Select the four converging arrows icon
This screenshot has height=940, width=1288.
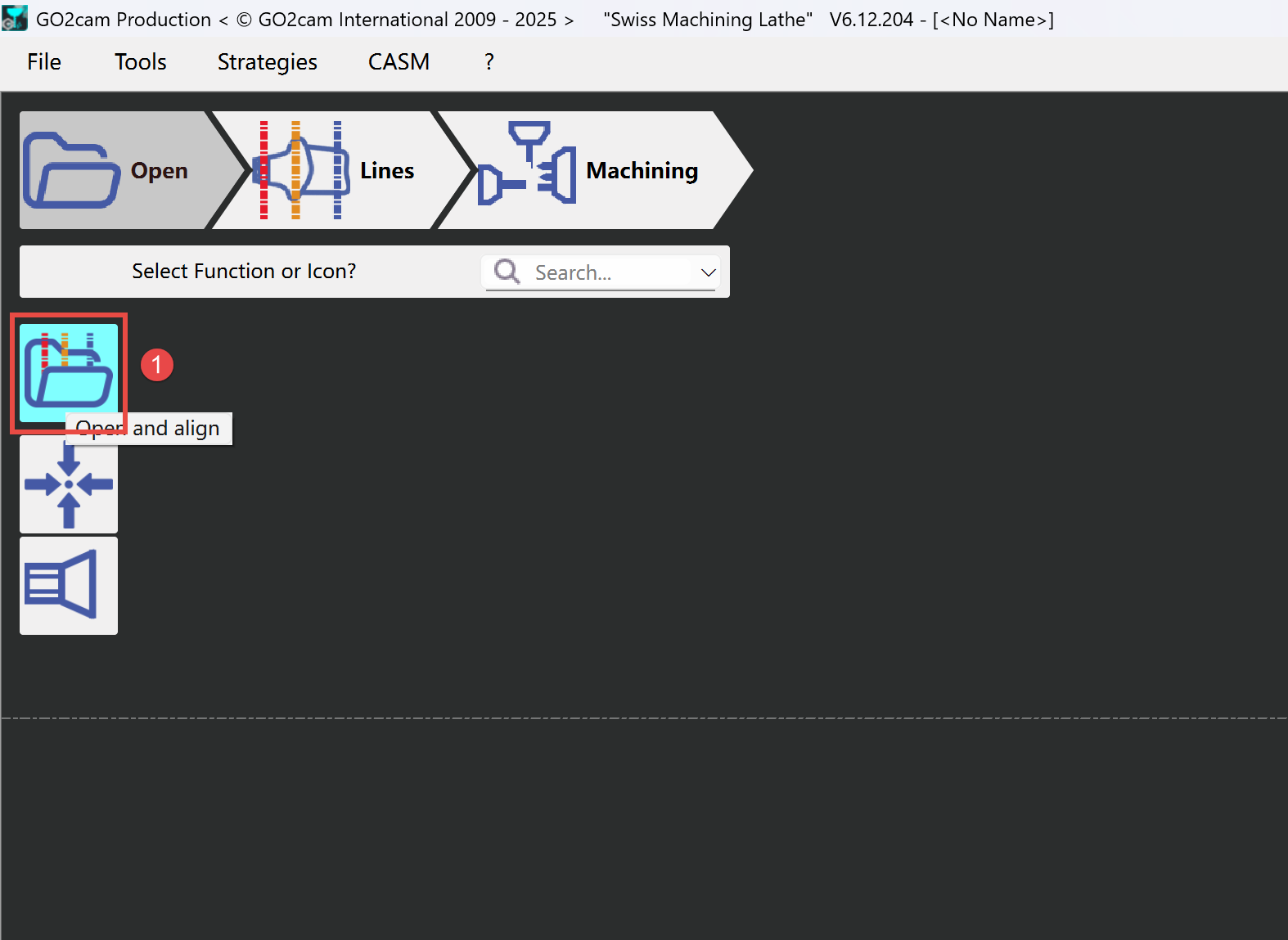(x=69, y=485)
